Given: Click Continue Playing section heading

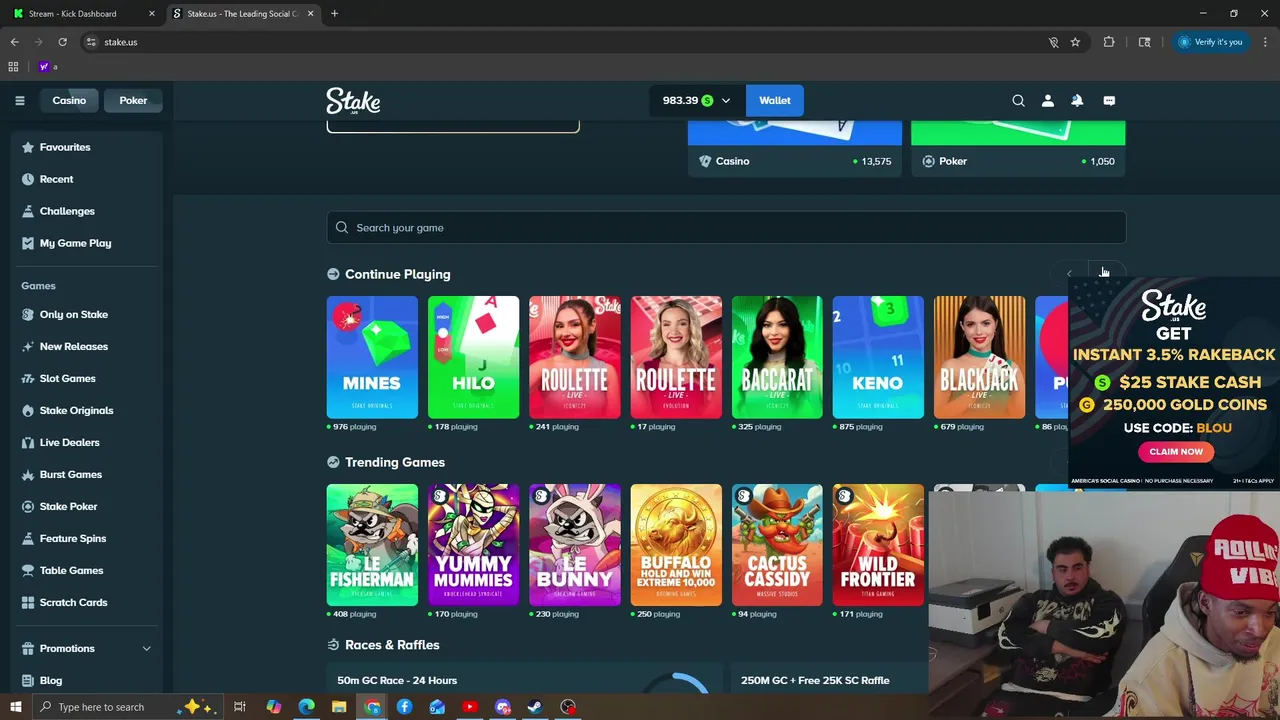Looking at the screenshot, I should click(397, 274).
